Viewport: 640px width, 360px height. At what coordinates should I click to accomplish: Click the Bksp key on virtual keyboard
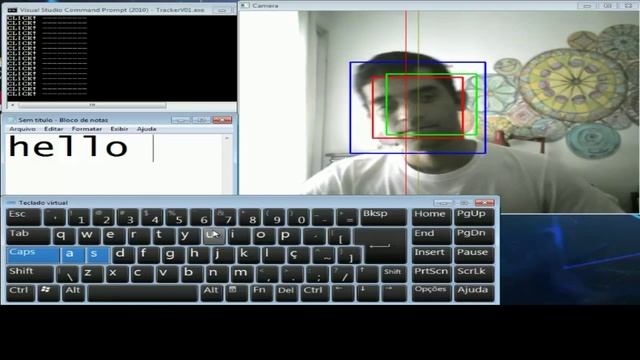pos(383,217)
